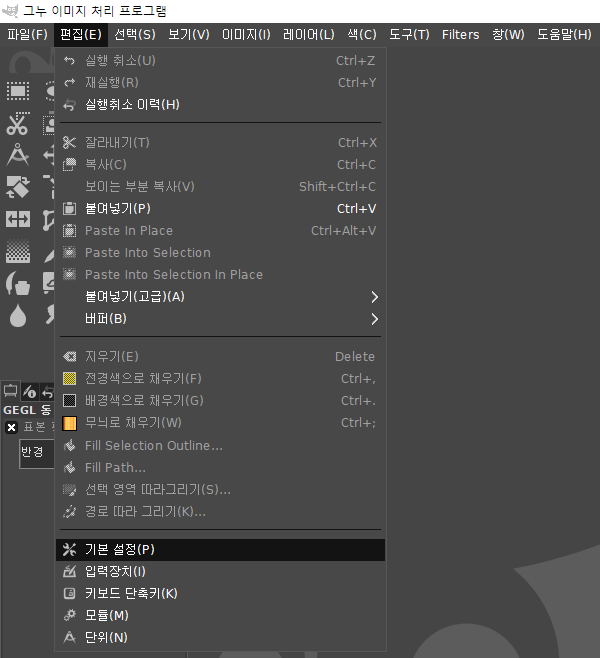
Task: Open the 색(C) menu
Action: coord(362,34)
